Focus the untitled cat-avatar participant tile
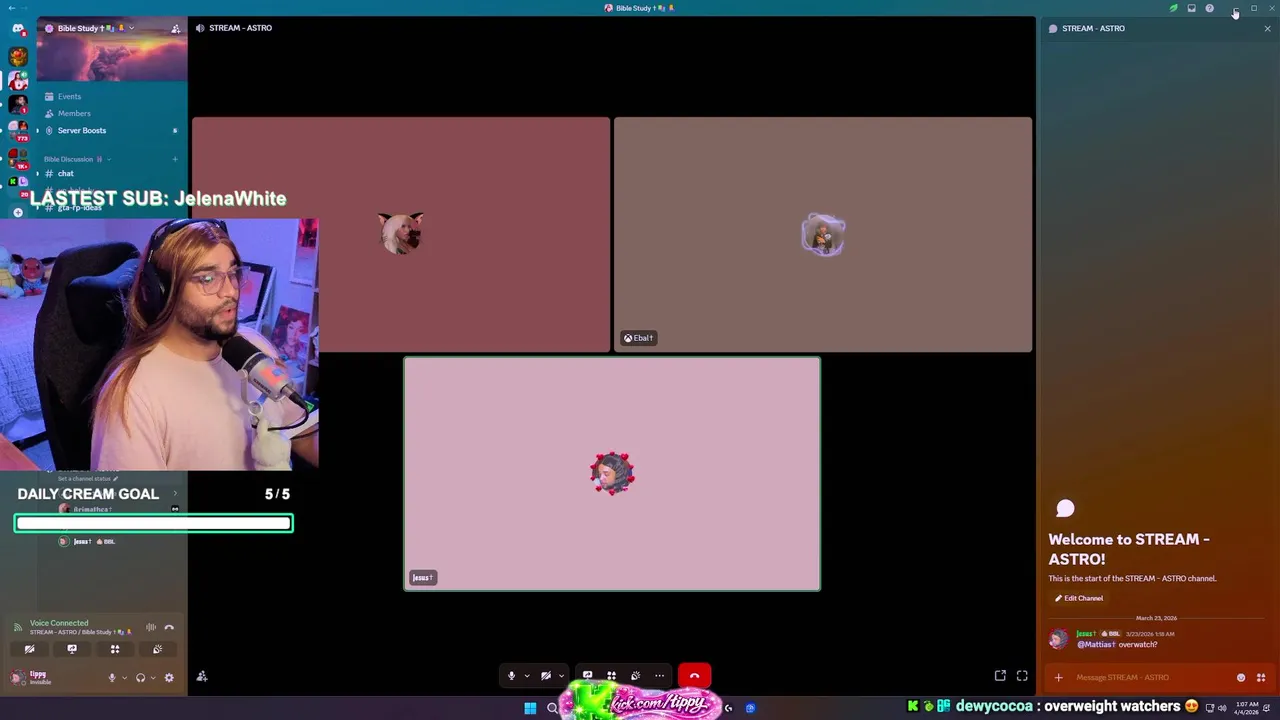Screen dimensions: 1280x720 (x=401, y=235)
